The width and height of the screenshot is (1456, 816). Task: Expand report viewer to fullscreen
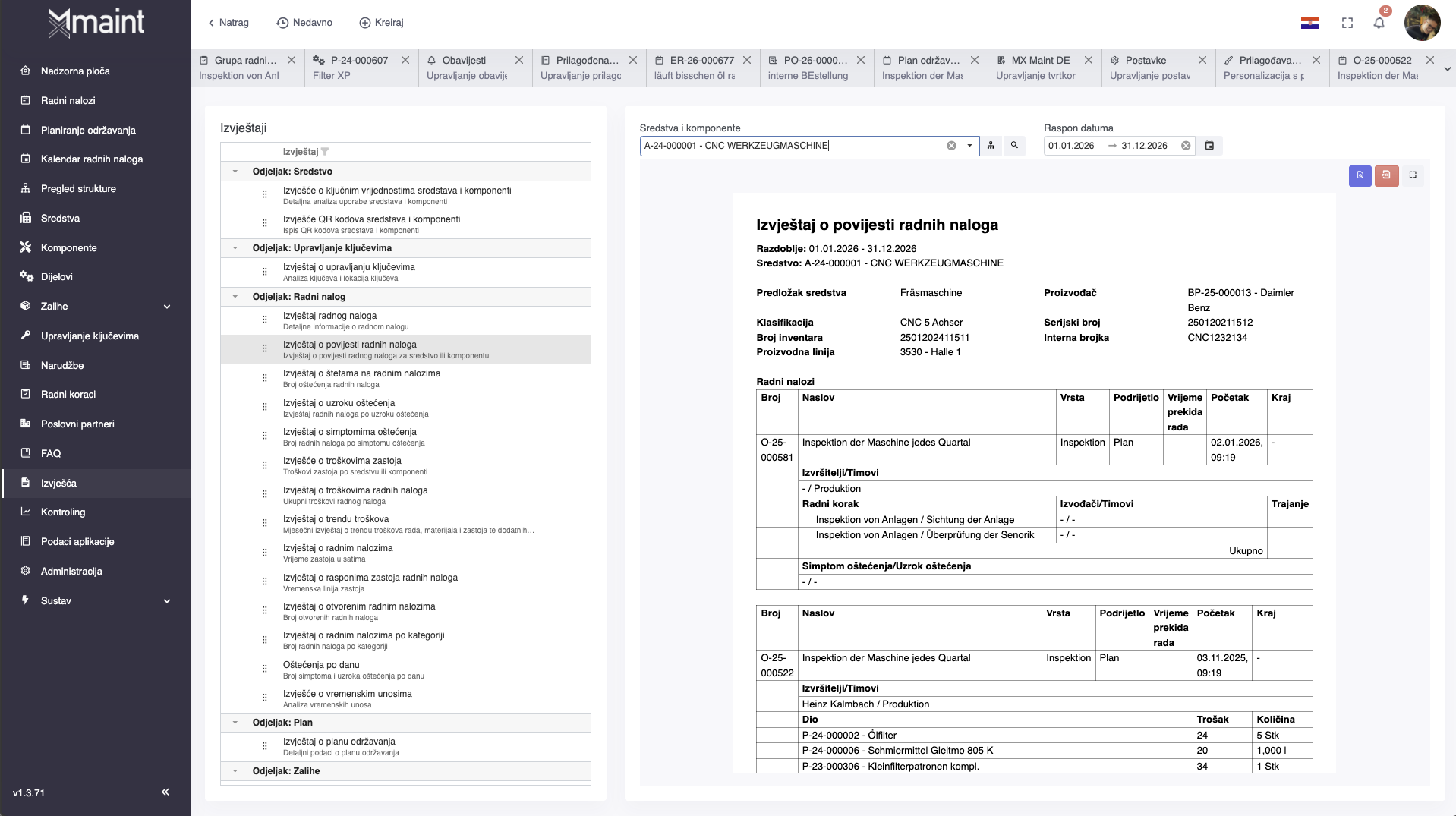point(1413,175)
